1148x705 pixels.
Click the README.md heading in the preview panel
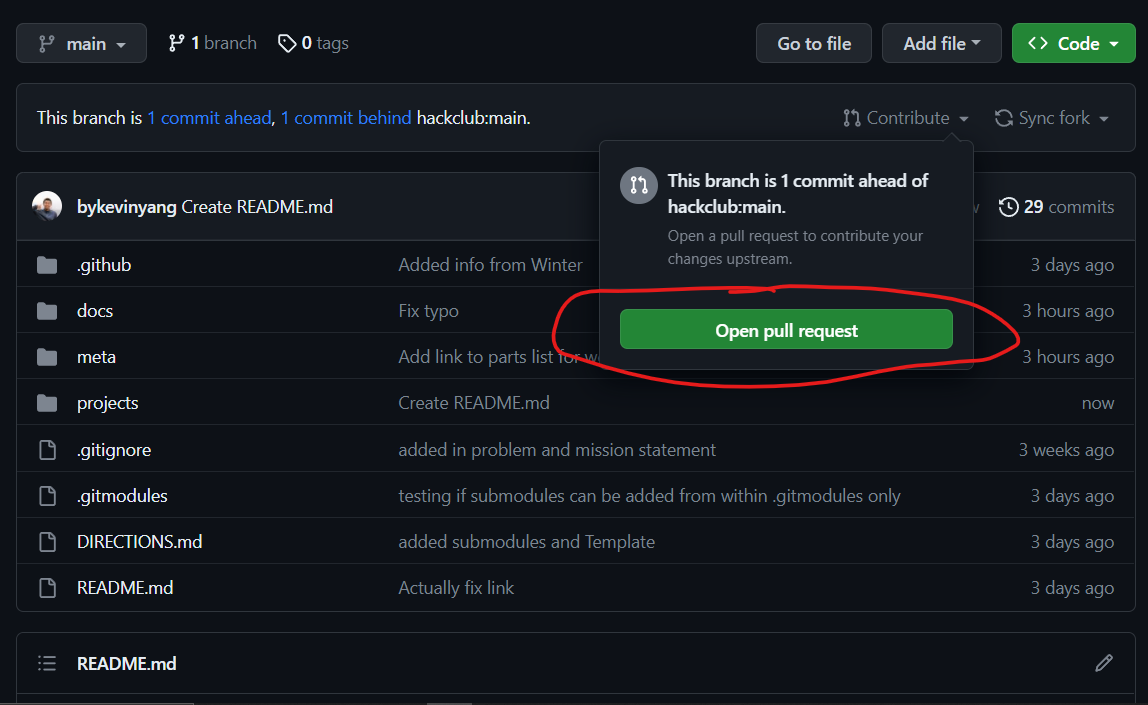click(127, 663)
